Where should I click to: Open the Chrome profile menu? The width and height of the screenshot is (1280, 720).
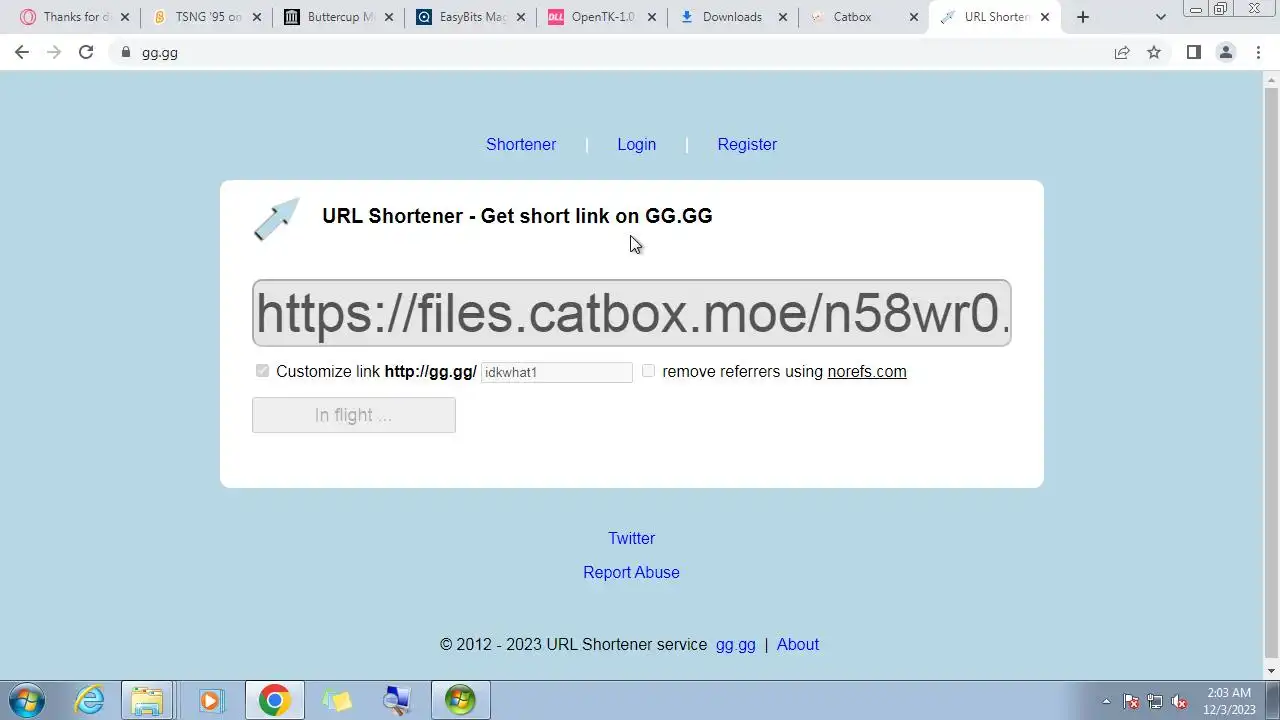tap(1226, 52)
